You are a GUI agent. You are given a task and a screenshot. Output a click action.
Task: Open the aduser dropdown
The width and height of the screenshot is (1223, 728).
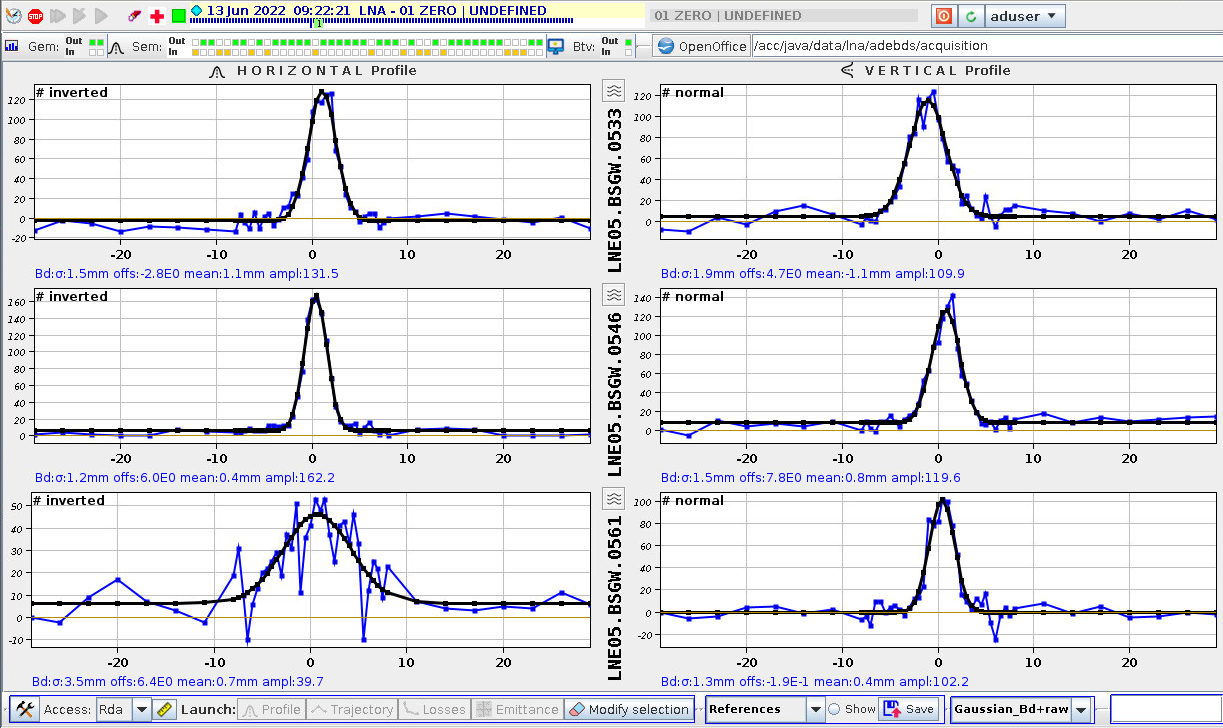point(1025,16)
